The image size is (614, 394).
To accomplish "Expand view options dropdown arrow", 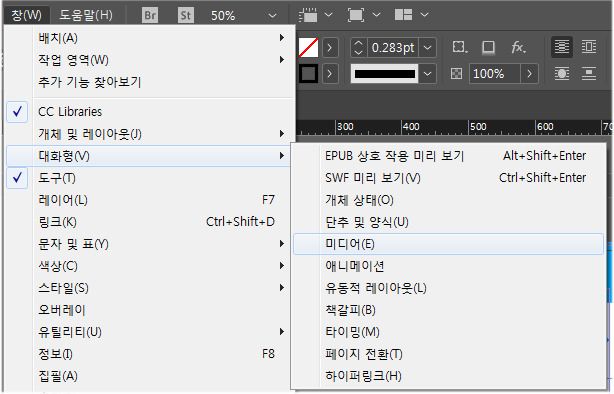I will (329, 15).
